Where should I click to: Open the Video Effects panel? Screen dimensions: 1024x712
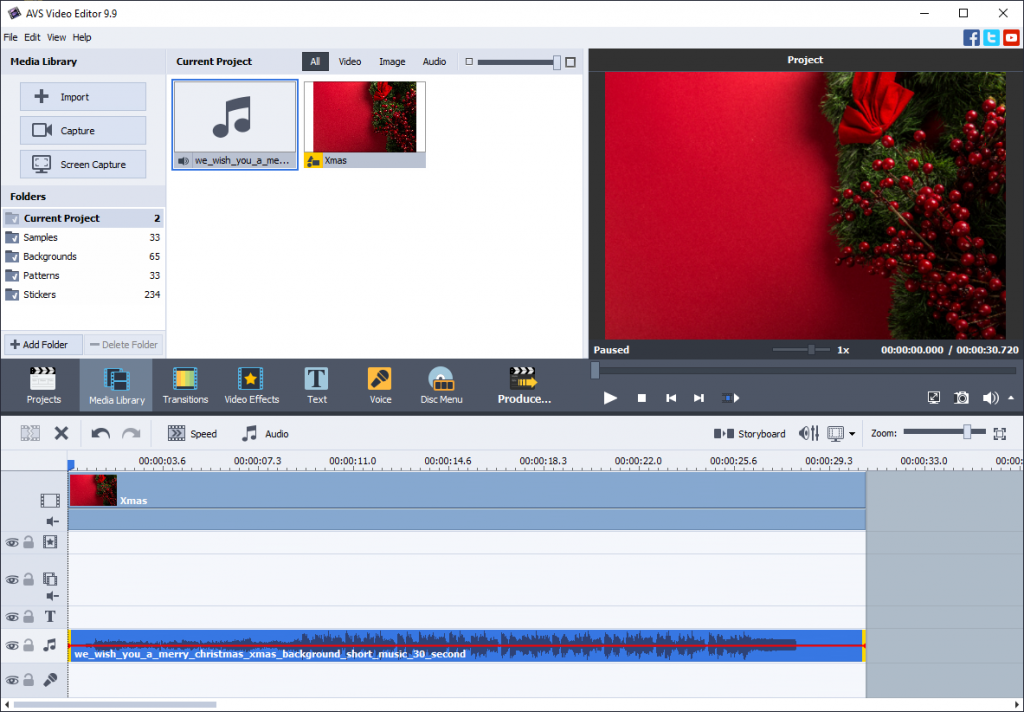(251, 385)
